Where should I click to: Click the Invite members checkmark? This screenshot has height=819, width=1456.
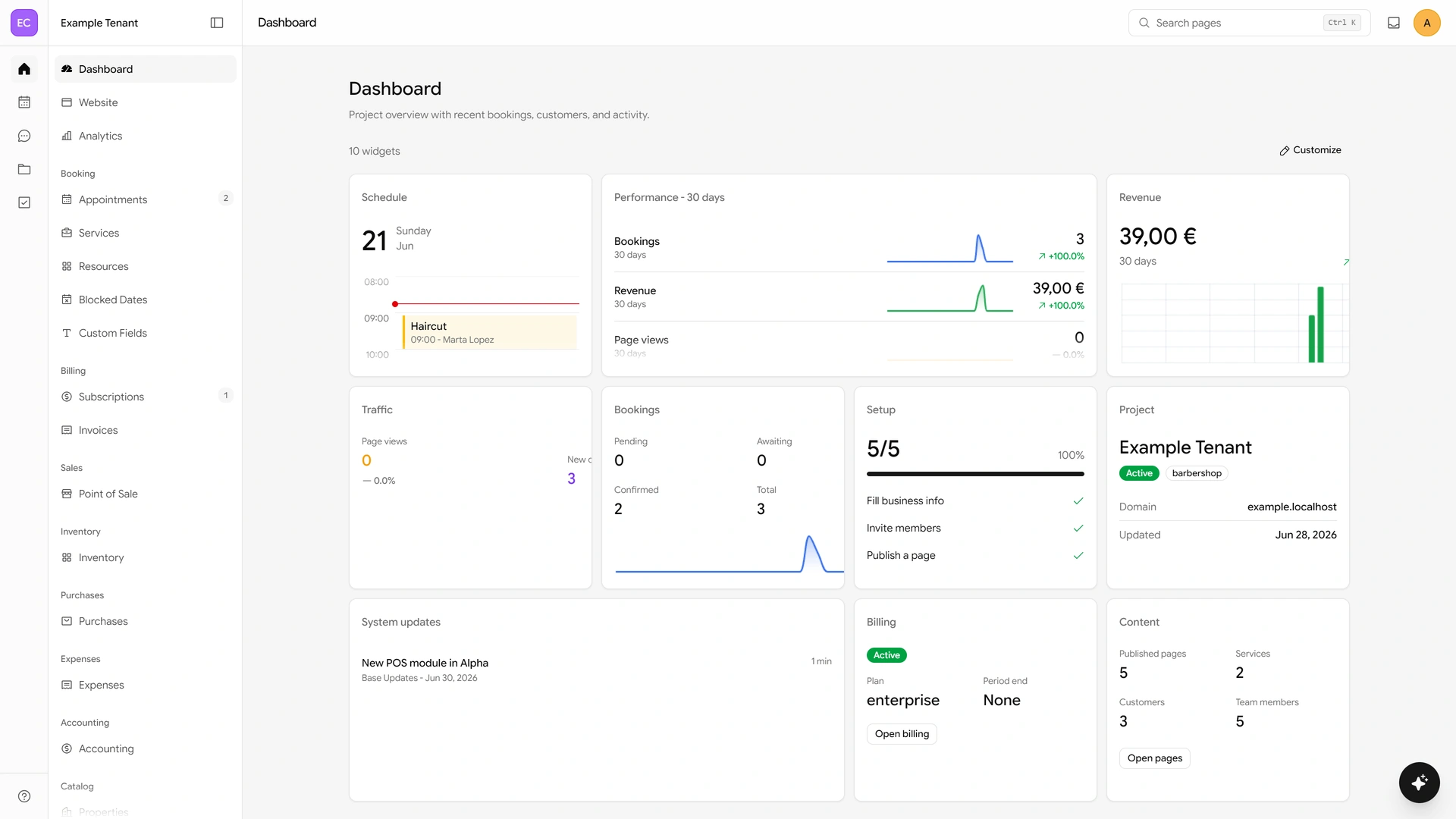pyautogui.click(x=1078, y=528)
